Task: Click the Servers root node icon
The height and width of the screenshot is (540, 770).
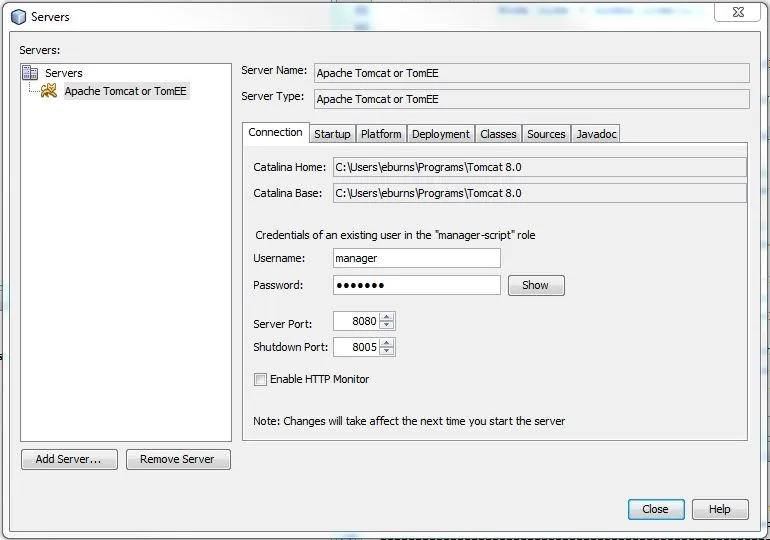Action: click(30, 73)
